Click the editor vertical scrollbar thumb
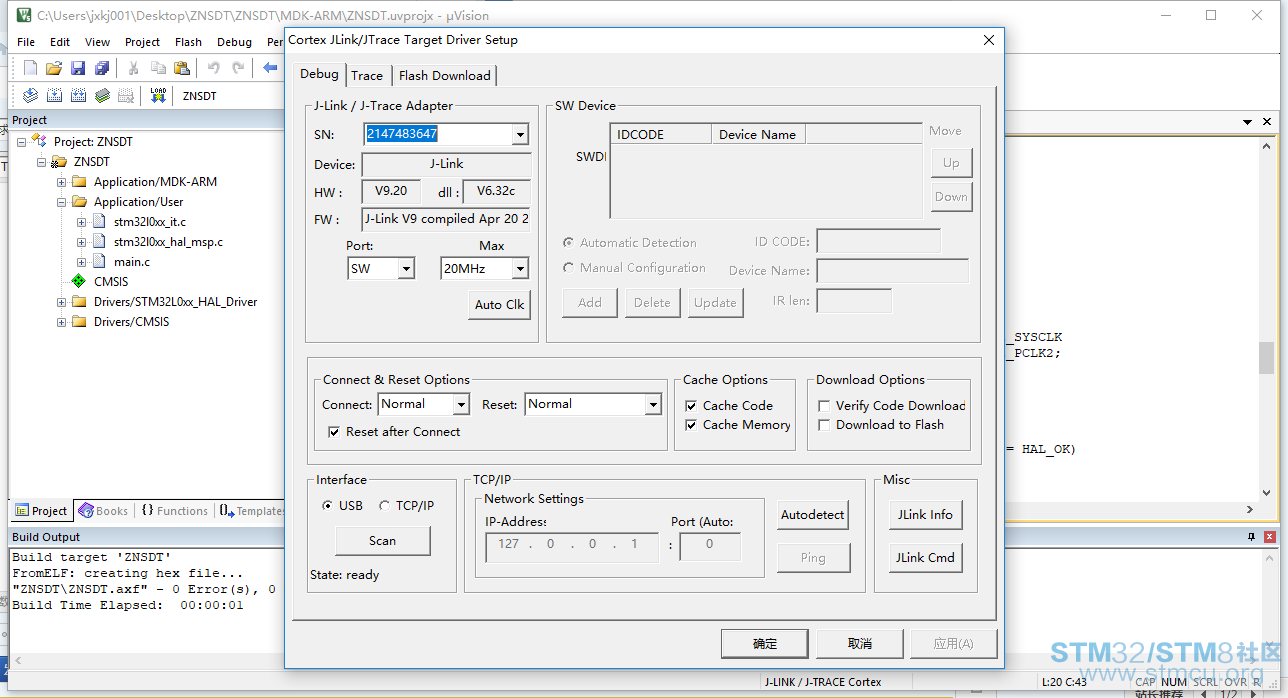Image resolution: width=1288 pixels, height=698 pixels. (1266, 357)
